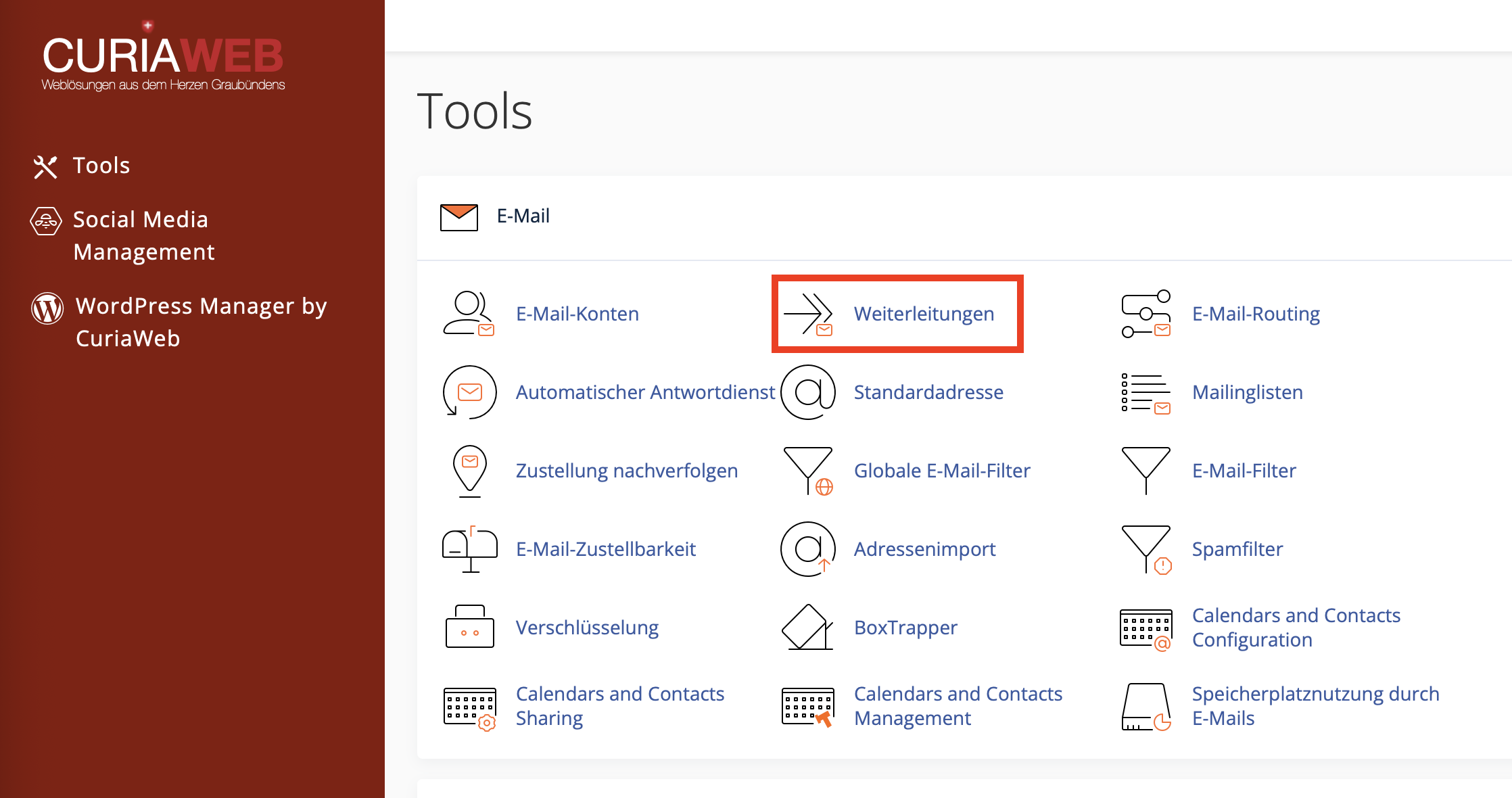Viewport: 1512px width, 798px height.
Task: Click the E-Mail-Routing icon
Action: pyautogui.click(x=1146, y=314)
